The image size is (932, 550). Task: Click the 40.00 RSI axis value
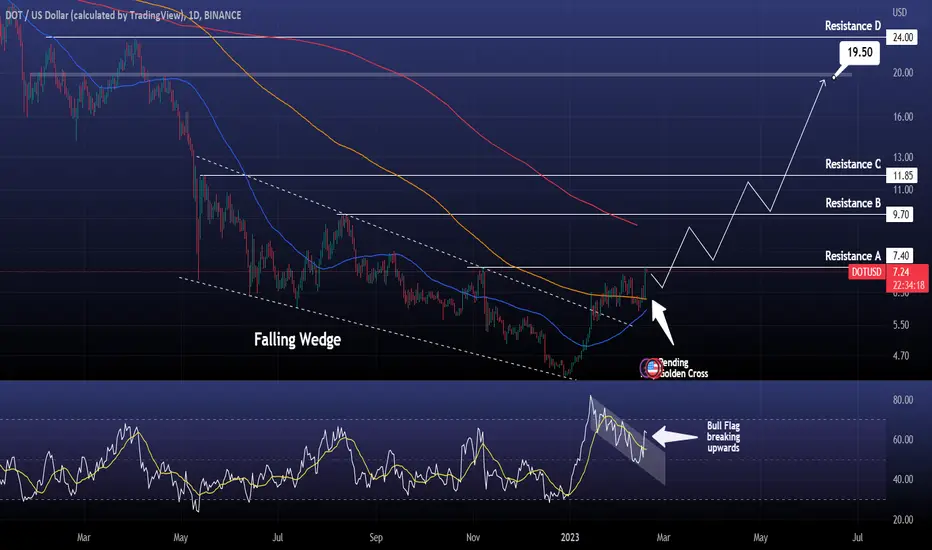tap(902, 479)
